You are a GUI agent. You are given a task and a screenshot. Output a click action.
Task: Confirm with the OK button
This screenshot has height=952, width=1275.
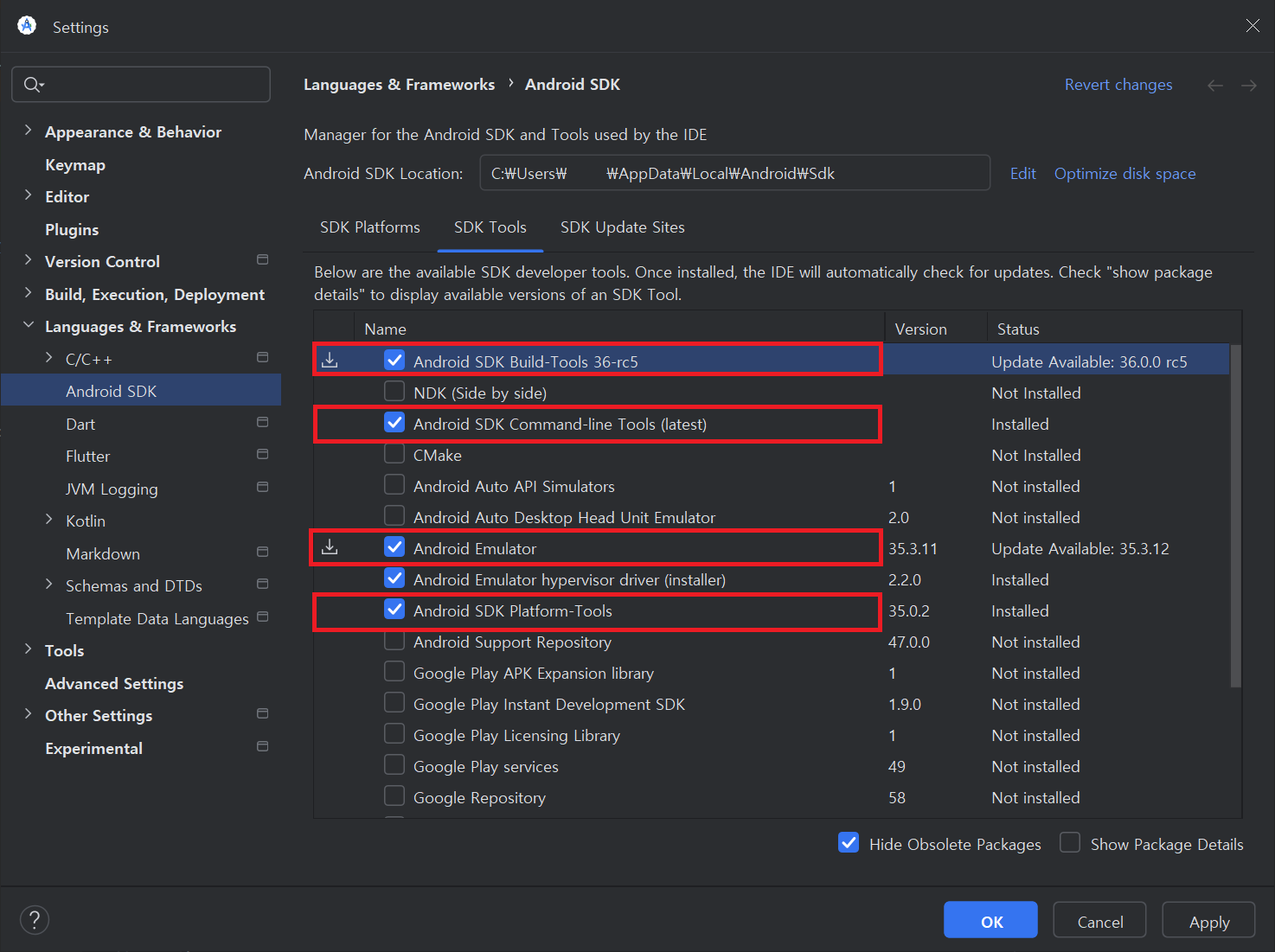click(990, 919)
